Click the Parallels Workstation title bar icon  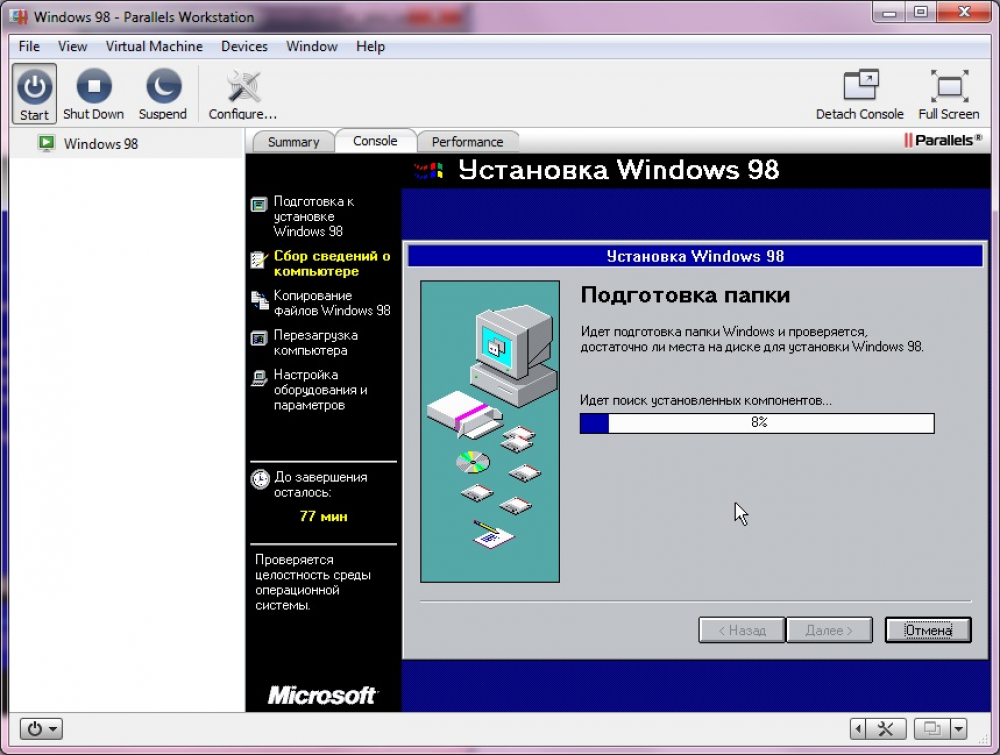[20, 16]
